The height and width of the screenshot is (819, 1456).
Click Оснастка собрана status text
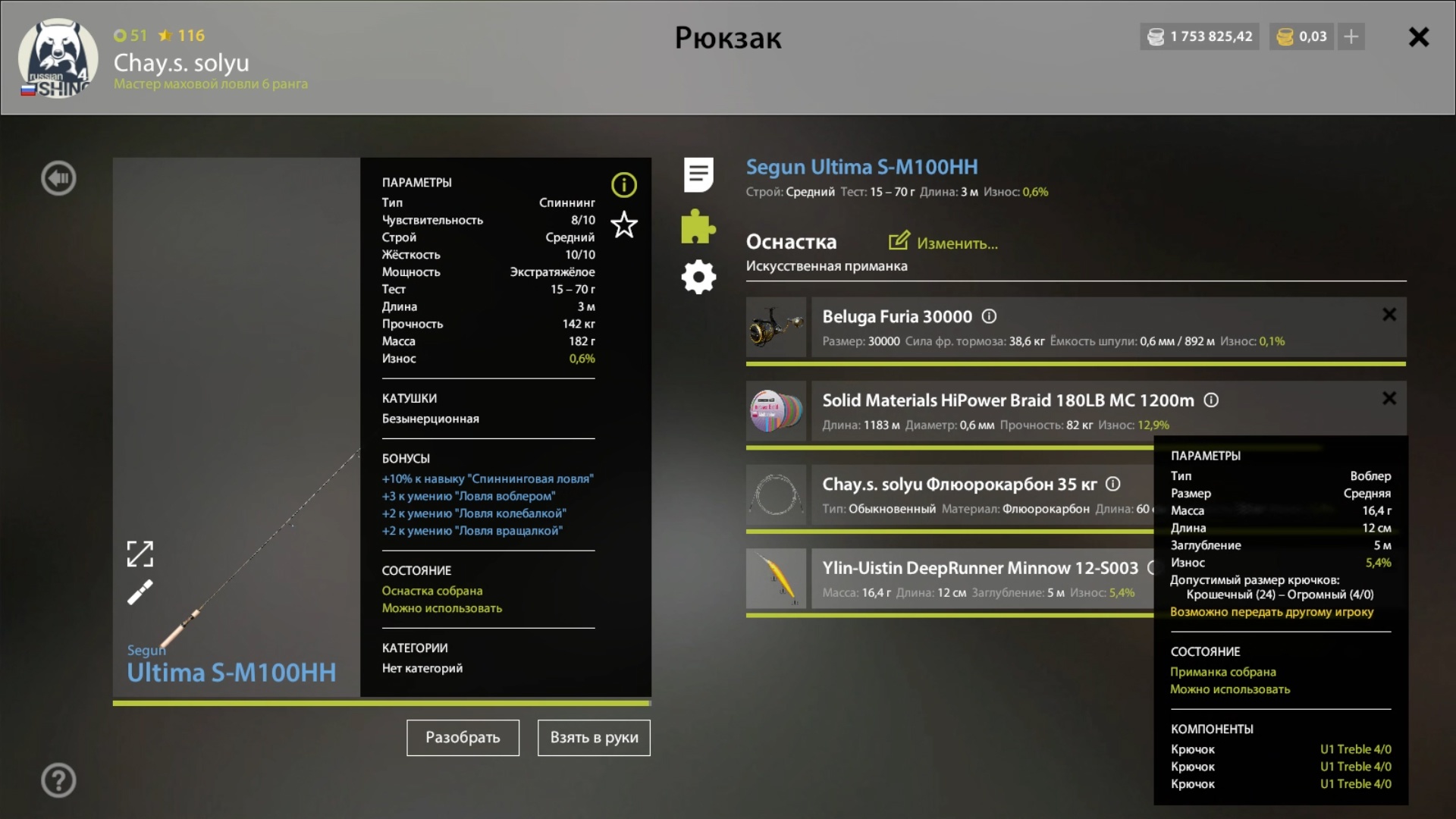[x=432, y=591]
